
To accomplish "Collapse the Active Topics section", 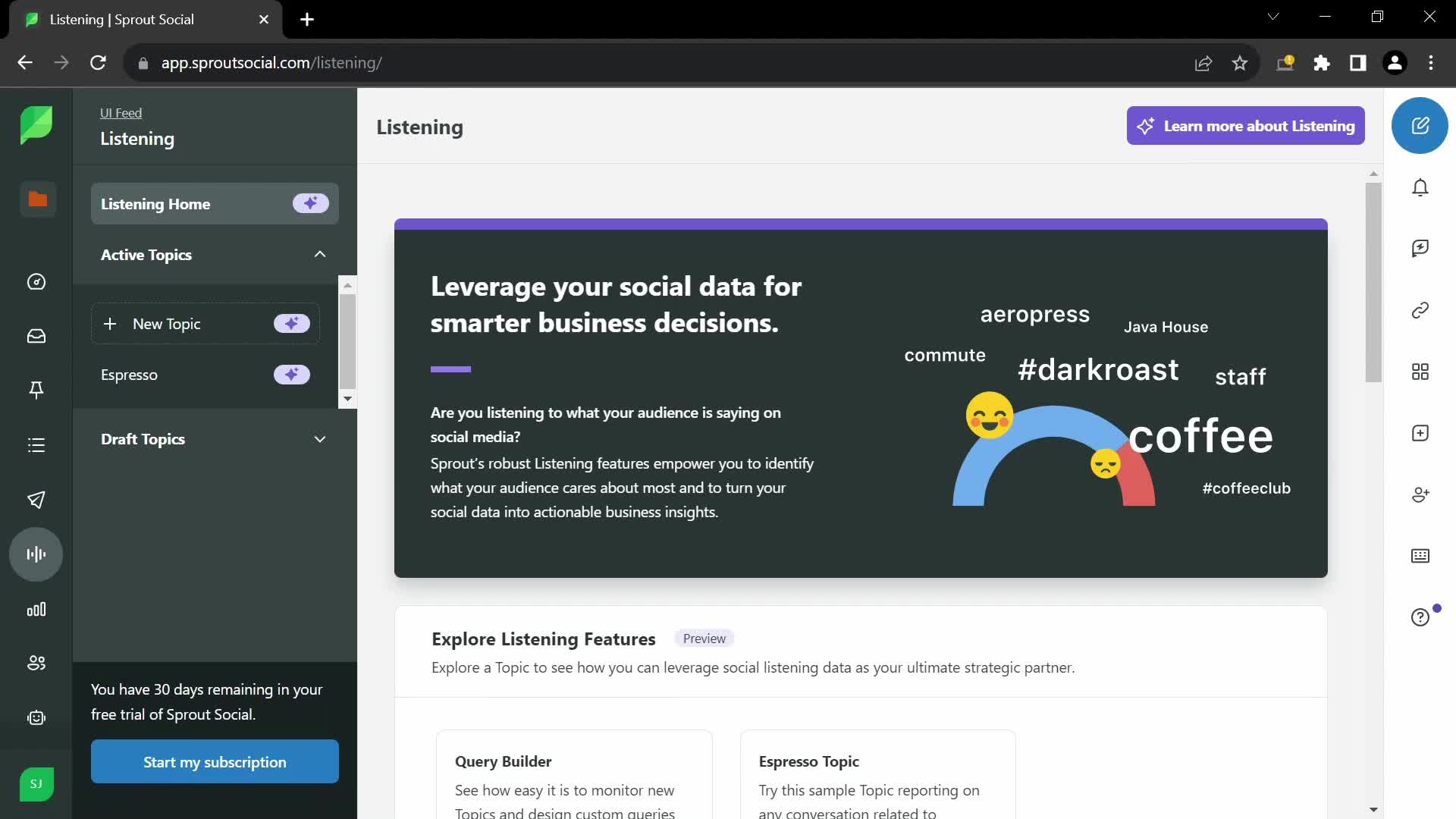I will tap(319, 253).
